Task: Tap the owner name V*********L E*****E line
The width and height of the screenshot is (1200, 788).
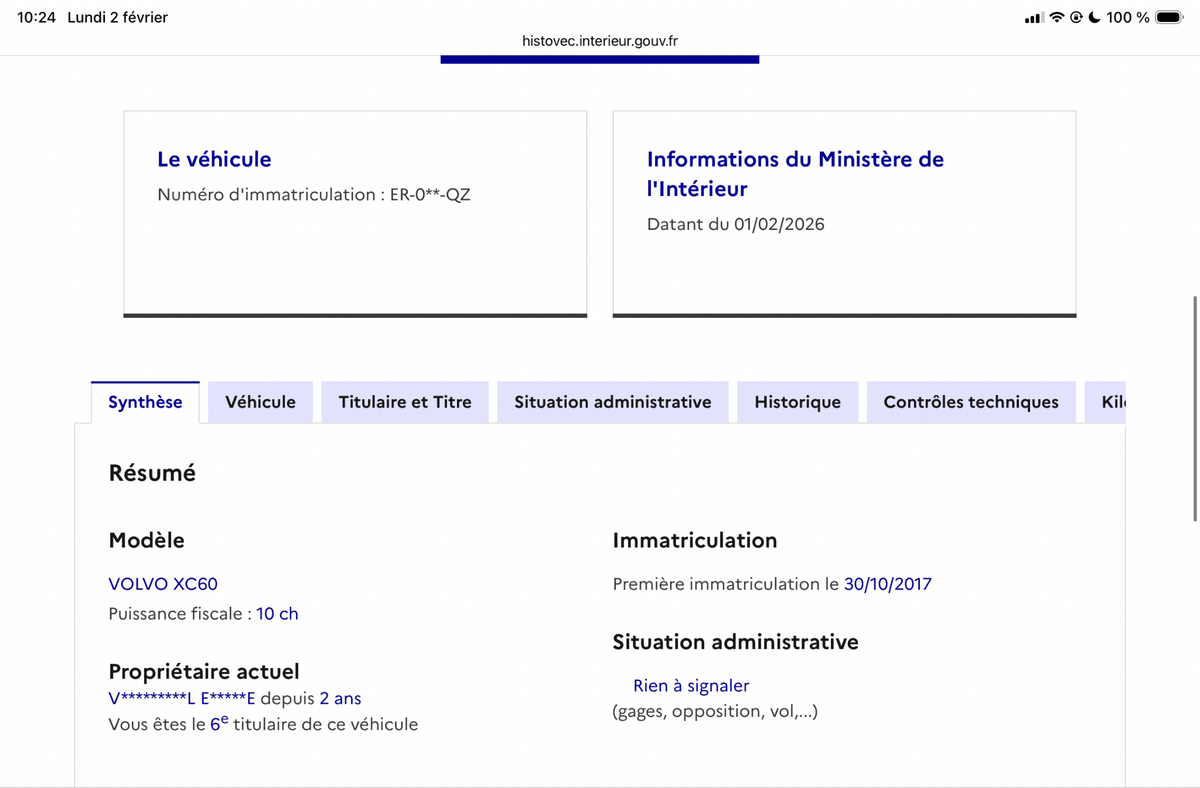Action: (235, 698)
